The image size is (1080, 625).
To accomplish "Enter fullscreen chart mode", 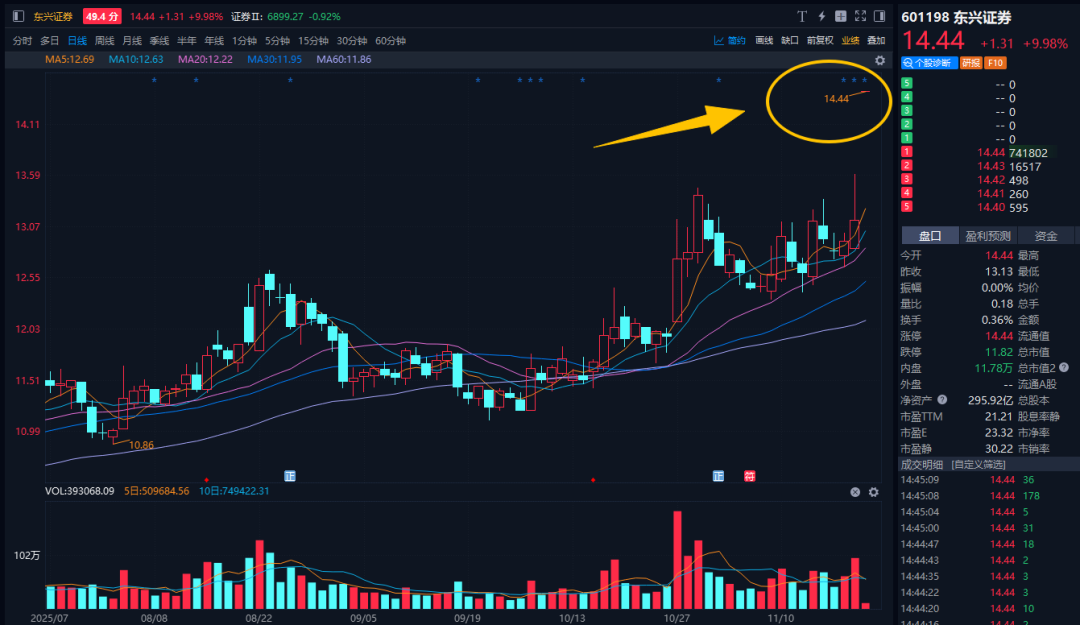I will pos(860,16).
